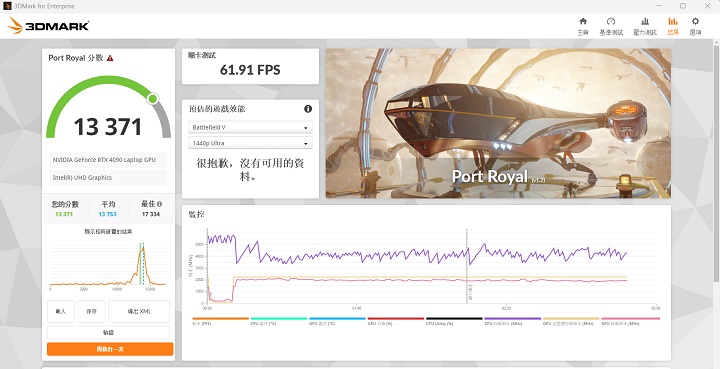The image size is (720, 369).
Task: Click the validate button above the orange button
Action: [108, 332]
